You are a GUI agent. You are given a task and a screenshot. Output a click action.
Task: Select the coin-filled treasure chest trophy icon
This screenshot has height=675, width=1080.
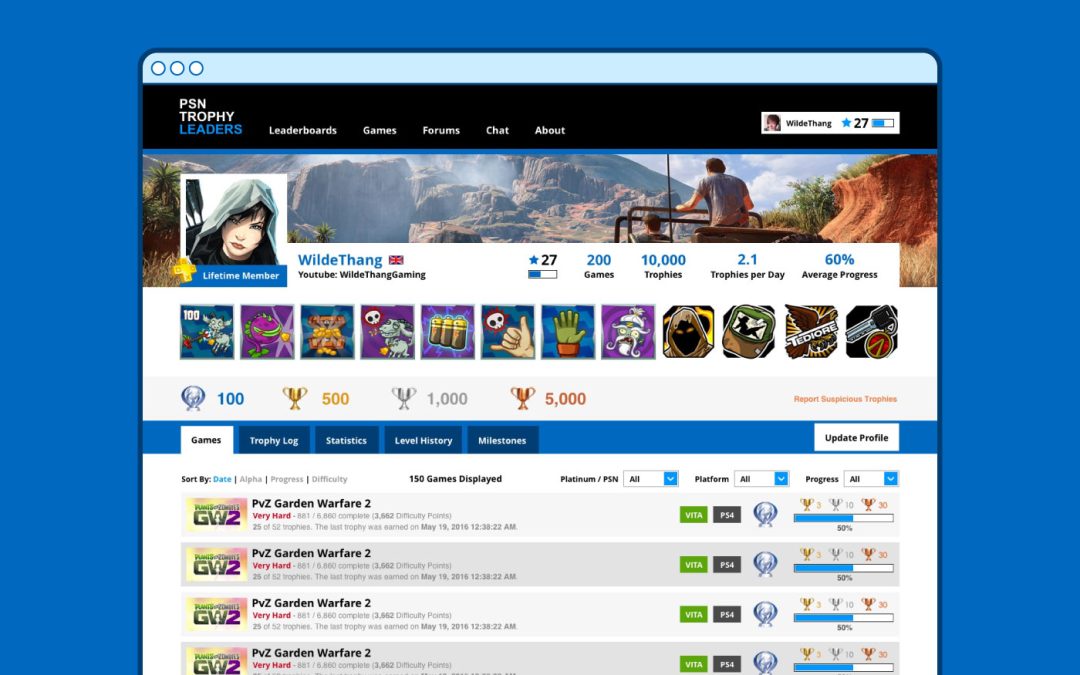(327, 332)
